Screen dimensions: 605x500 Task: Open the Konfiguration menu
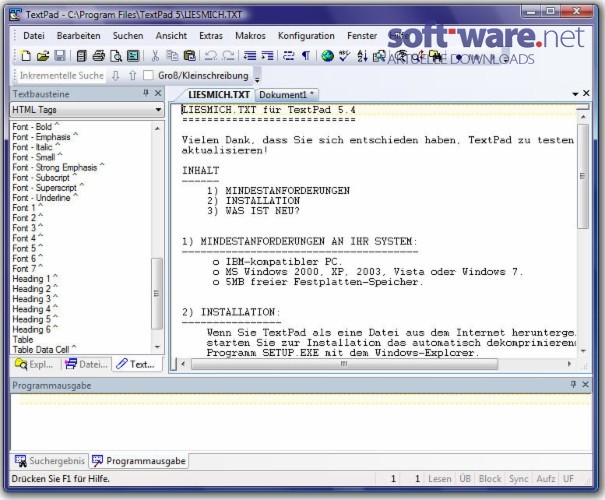(x=306, y=35)
